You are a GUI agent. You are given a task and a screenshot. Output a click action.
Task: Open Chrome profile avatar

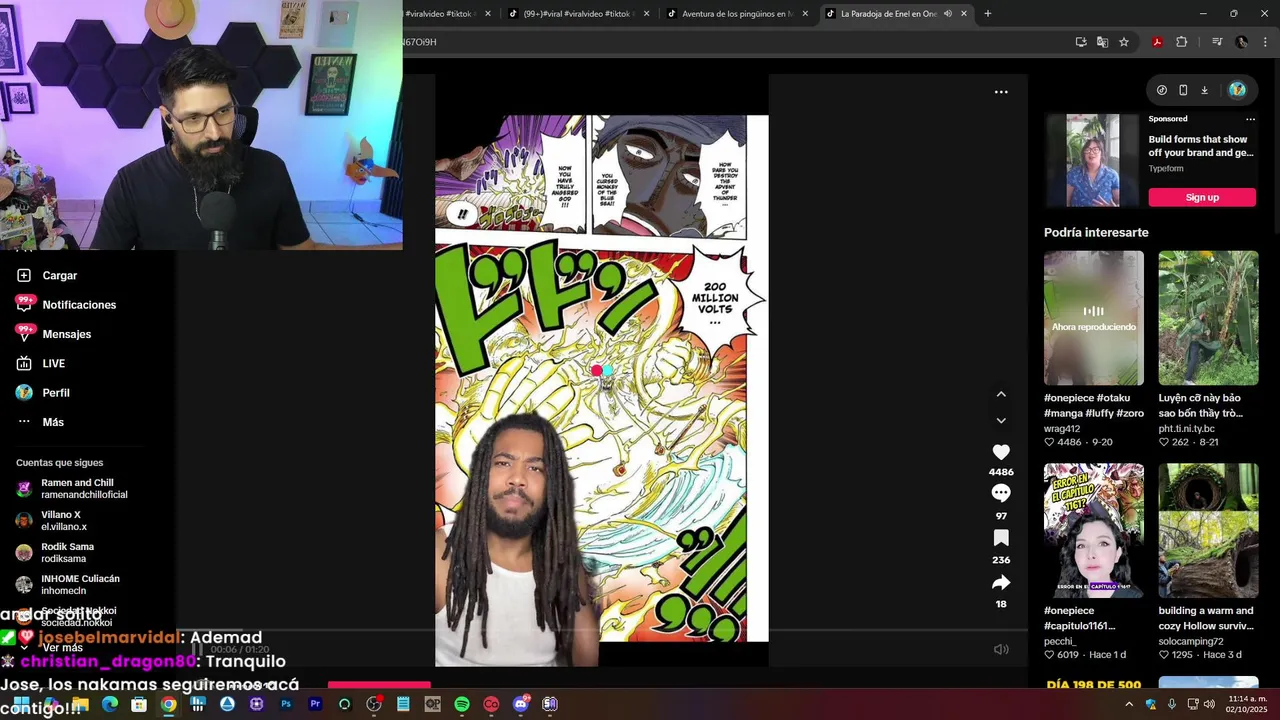1242,42
